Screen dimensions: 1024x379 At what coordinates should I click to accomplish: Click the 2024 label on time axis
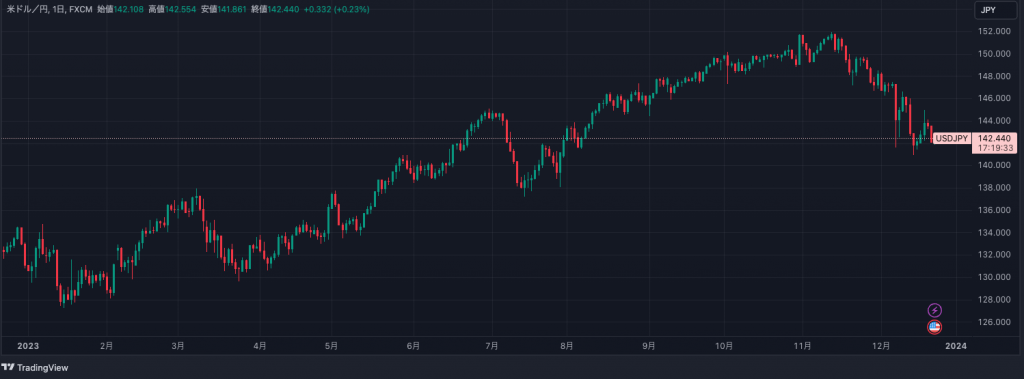[957, 346]
